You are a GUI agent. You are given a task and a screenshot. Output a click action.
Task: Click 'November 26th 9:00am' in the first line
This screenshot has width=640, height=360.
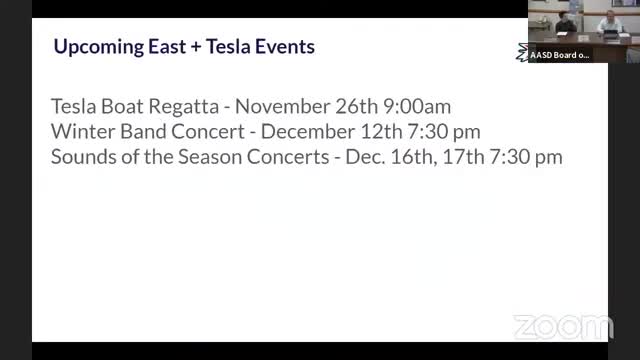coord(343,107)
